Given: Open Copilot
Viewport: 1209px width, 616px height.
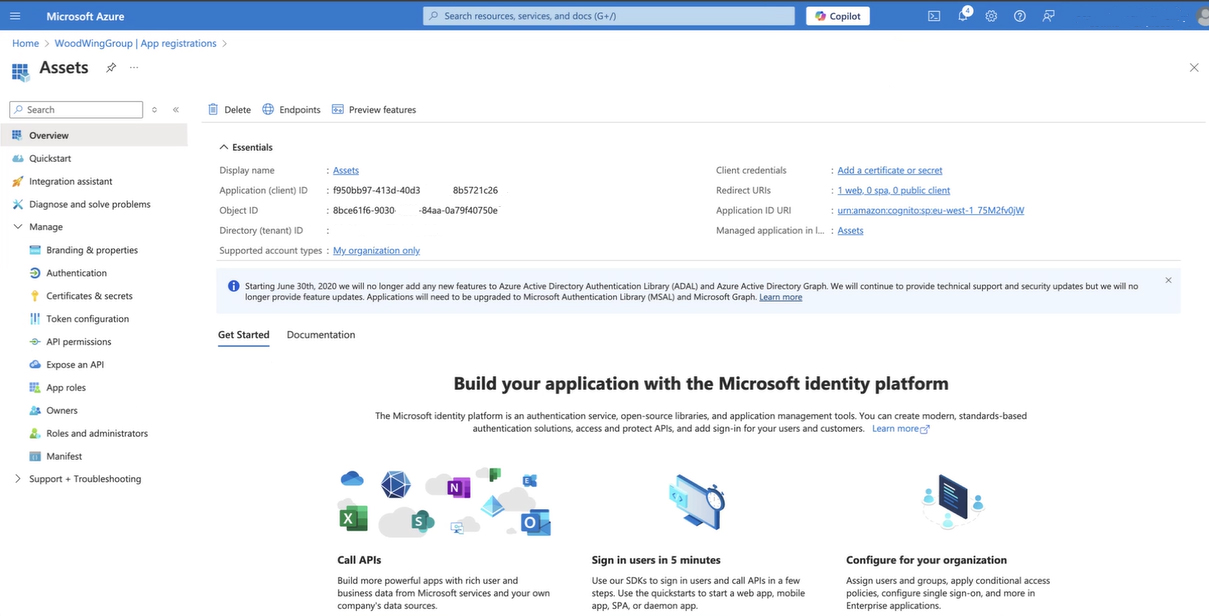Looking at the screenshot, I should coord(838,16).
